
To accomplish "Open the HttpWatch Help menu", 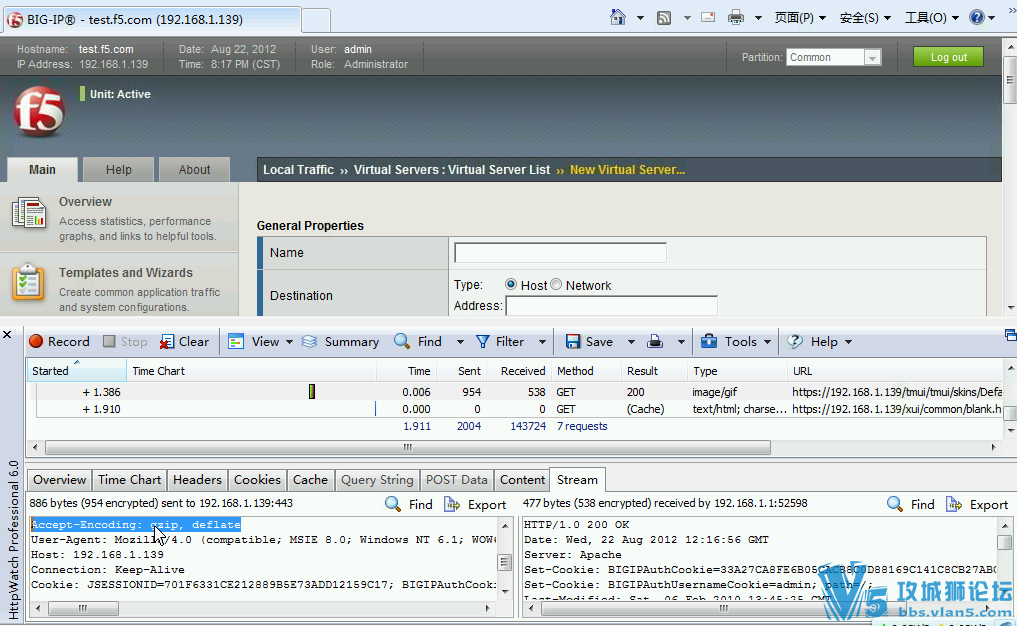I will pyautogui.click(x=819, y=342).
